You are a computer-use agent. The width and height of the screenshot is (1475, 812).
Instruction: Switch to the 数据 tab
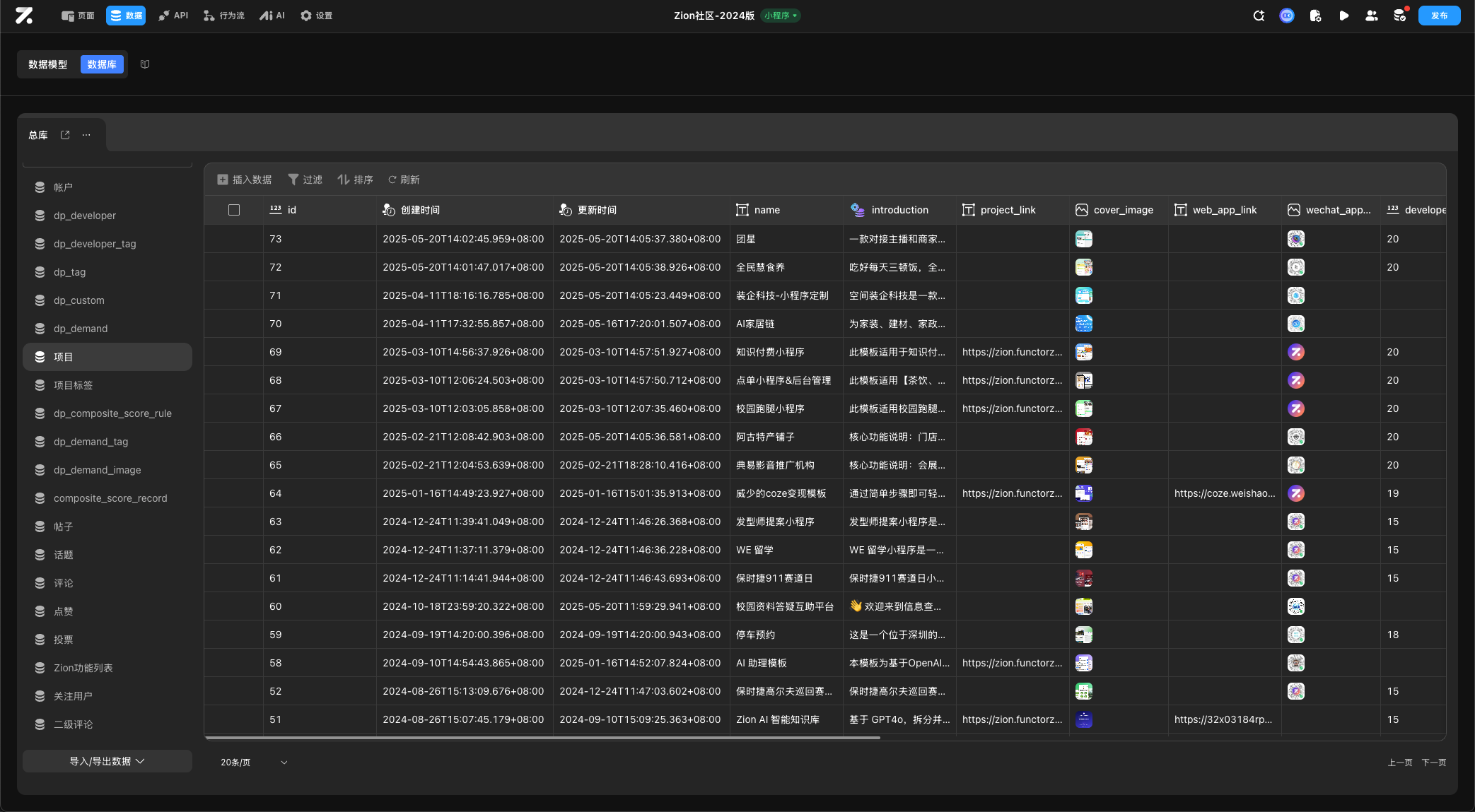pos(126,16)
